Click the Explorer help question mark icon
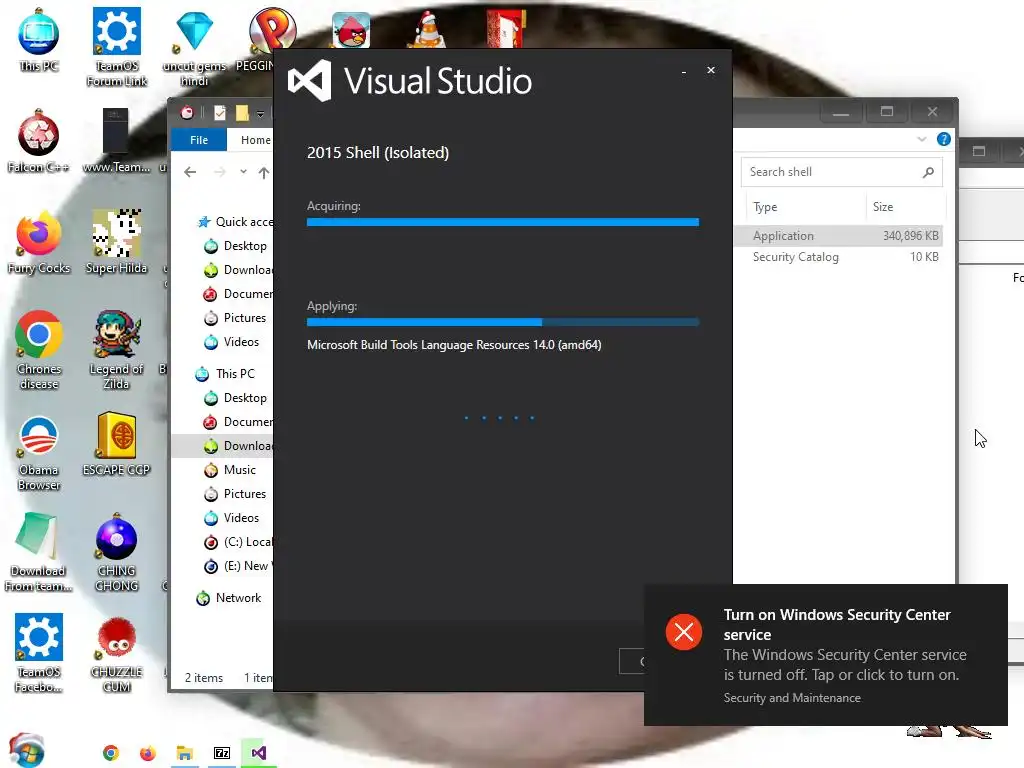The image size is (1024, 768). pyautogui.click(x=944, y=139)
